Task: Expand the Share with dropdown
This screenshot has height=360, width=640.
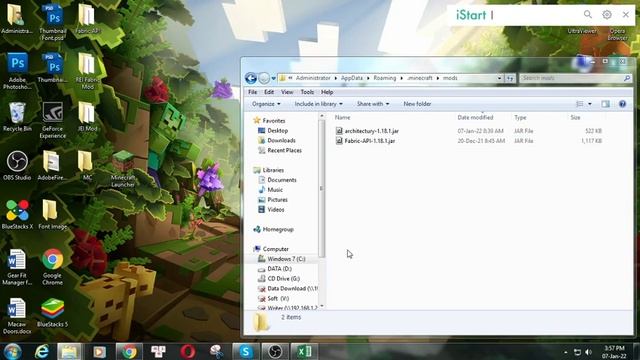Action: tap(373, 104)
